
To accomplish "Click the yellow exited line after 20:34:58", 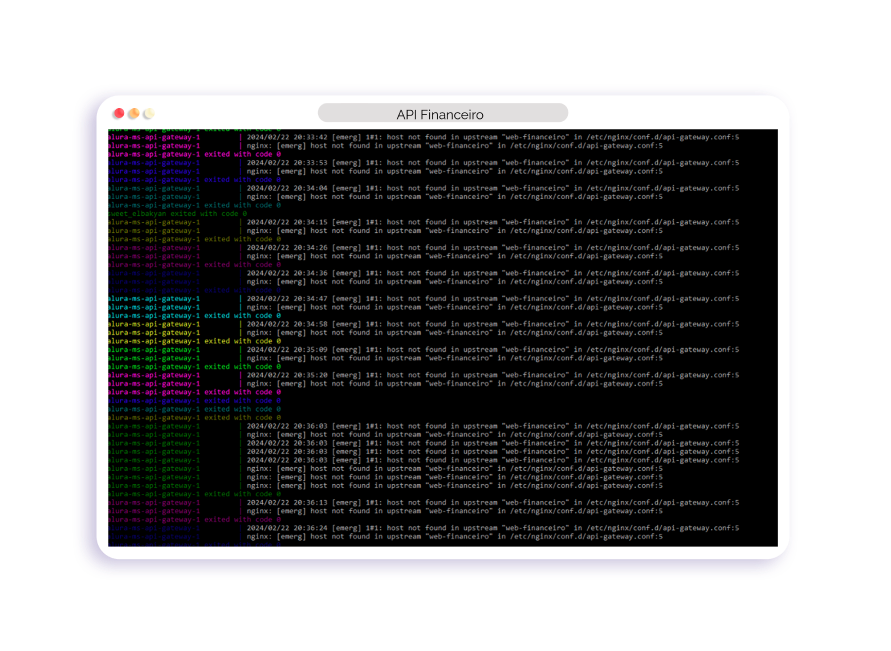I will pyautogui.click(x=194, y=341).
